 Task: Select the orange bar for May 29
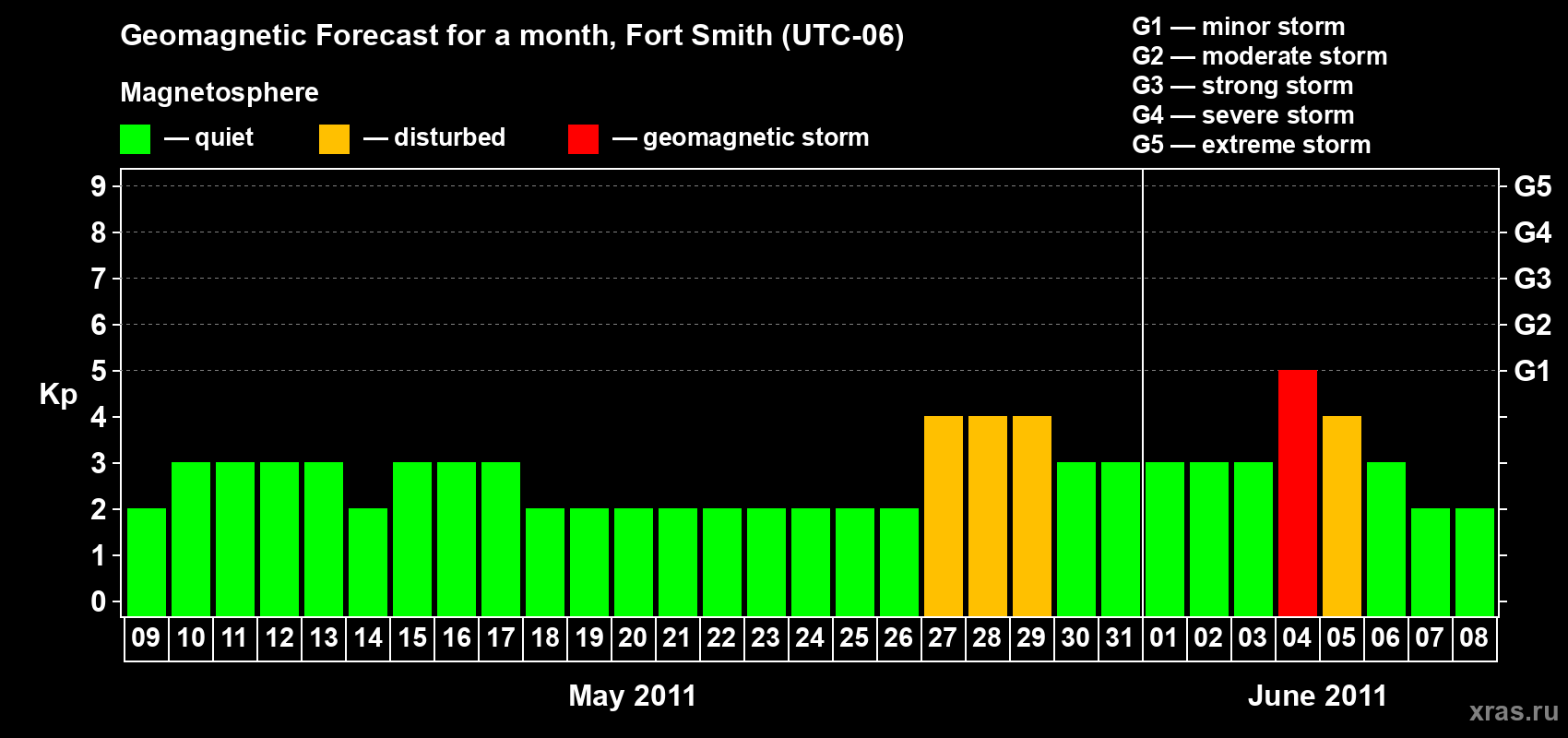[x=1032, y=516]
